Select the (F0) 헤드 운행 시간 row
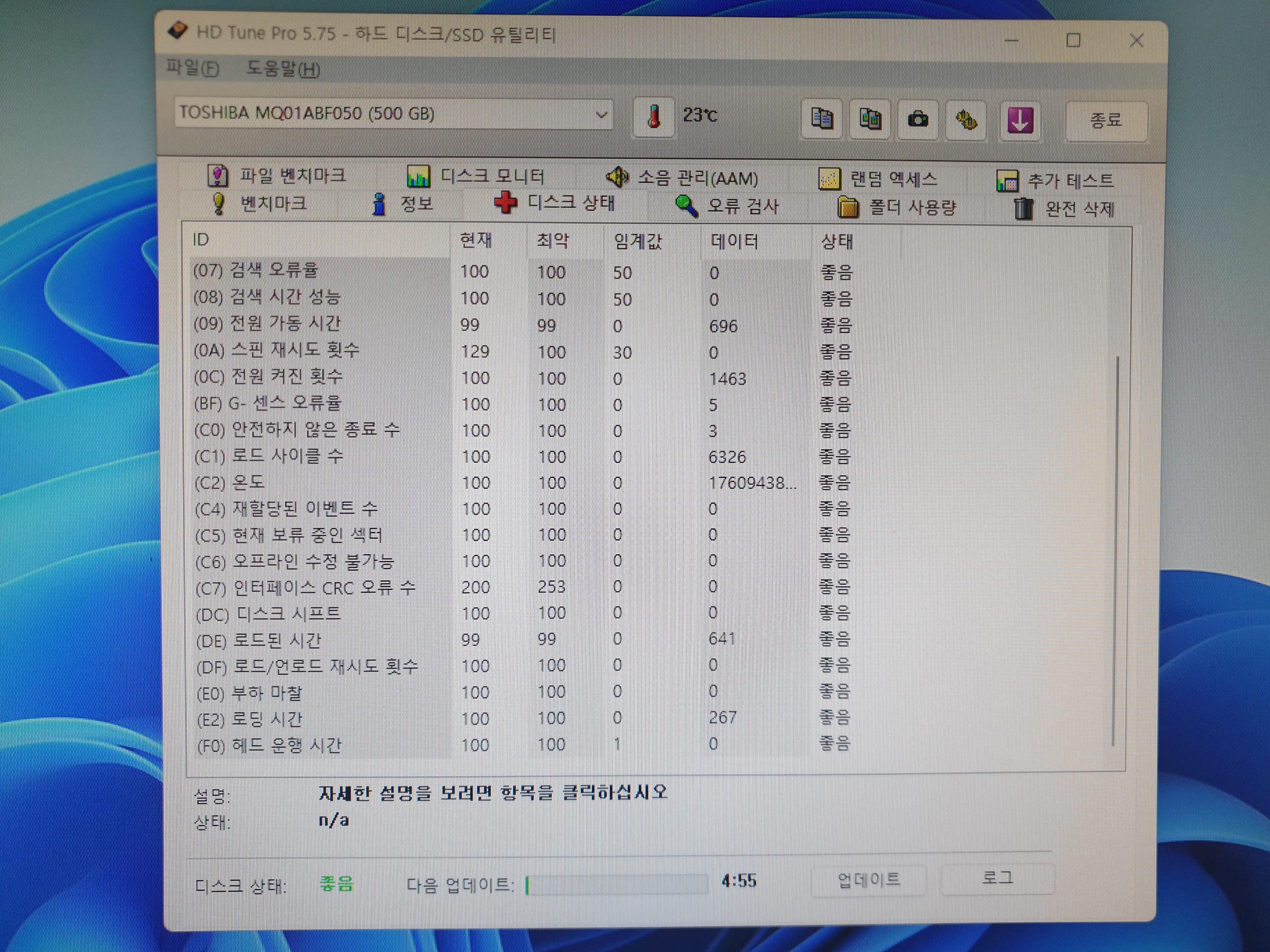The image size is (1270, 952). [x=523, y=745]
